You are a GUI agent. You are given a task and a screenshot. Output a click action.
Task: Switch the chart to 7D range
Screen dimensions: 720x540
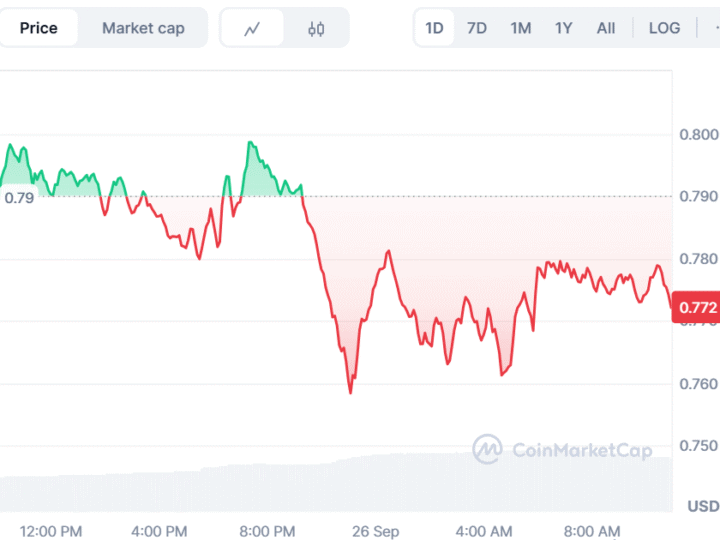point(477,28)
